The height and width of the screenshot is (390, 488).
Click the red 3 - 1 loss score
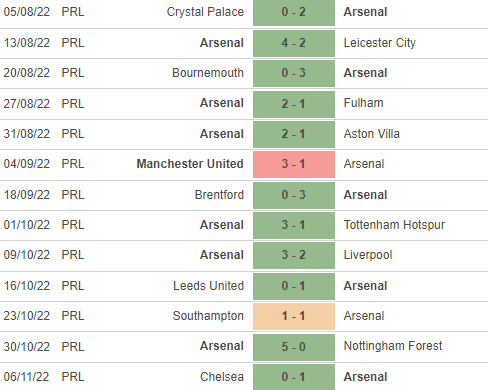point(294,164)
